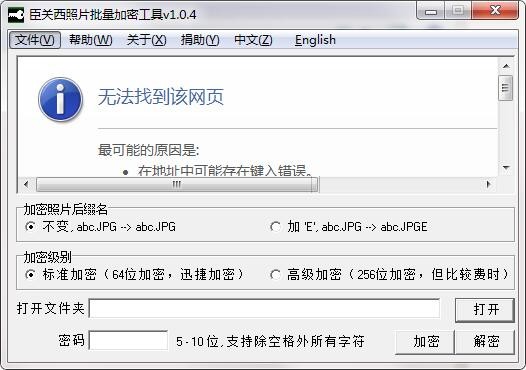Screen dimensions: 526x370
Task: Open the 关于(X) menu
Action: pyautogui.click(x=146, y=40)
